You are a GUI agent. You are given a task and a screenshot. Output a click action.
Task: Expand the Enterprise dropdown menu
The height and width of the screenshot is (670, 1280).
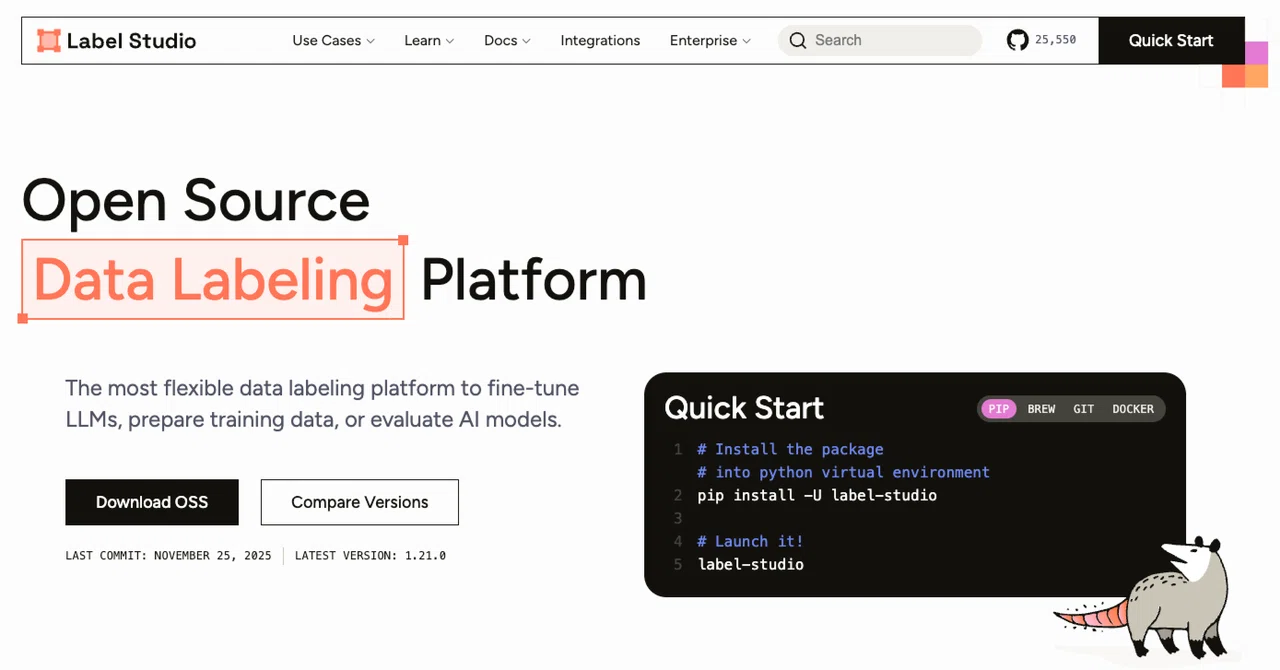(x=710, y=40)
